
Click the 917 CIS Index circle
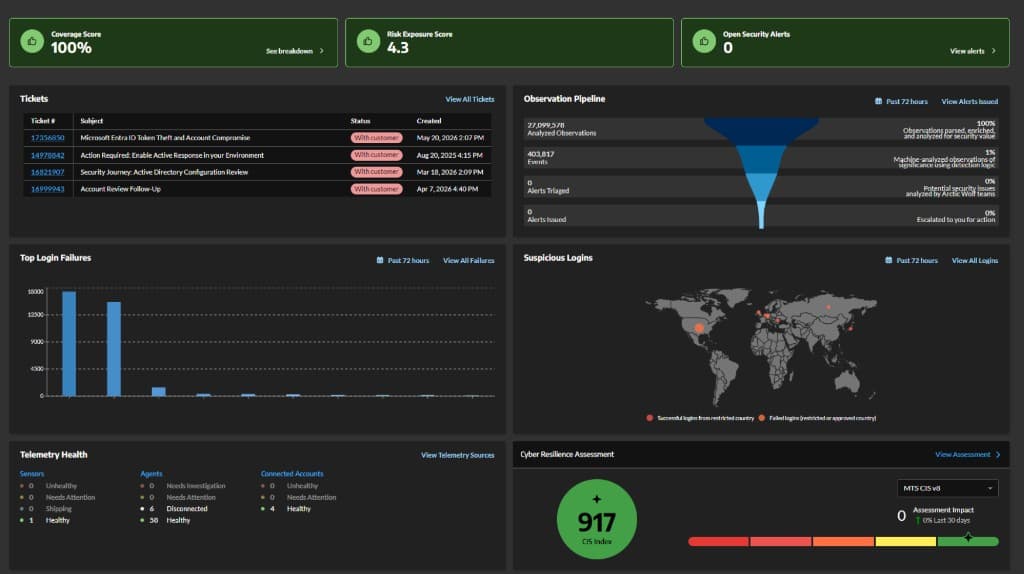[596, 519]
